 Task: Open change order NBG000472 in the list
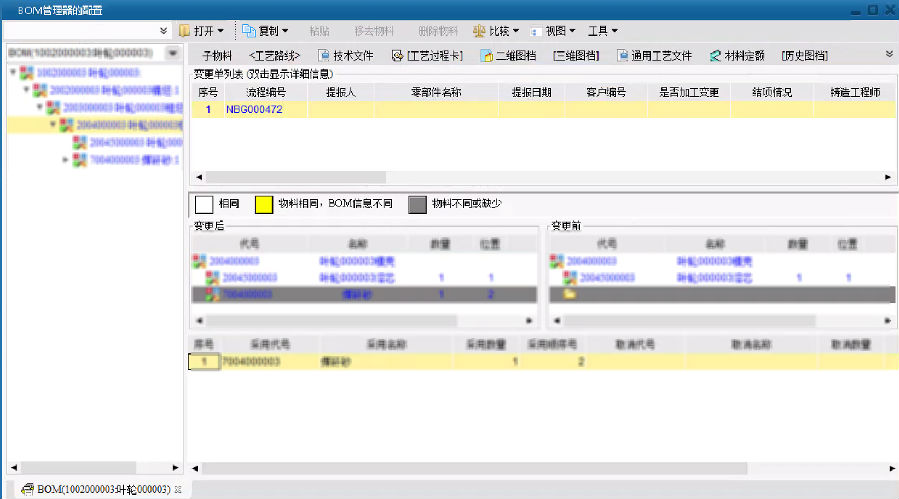253,109
